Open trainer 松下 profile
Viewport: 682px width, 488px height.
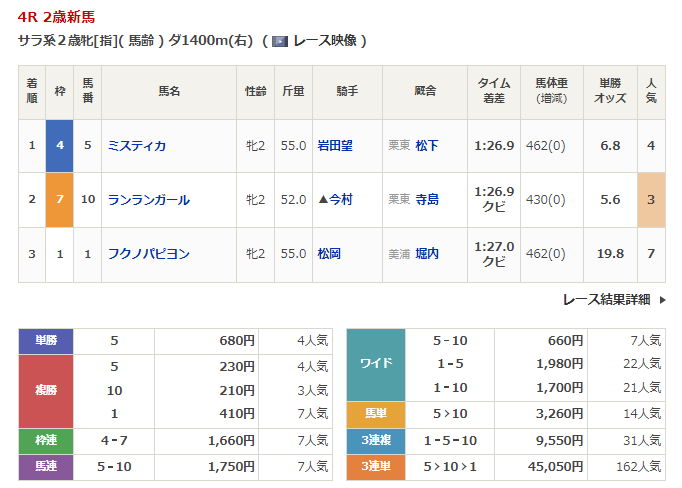pyautogui.click(x=427, y=146)
